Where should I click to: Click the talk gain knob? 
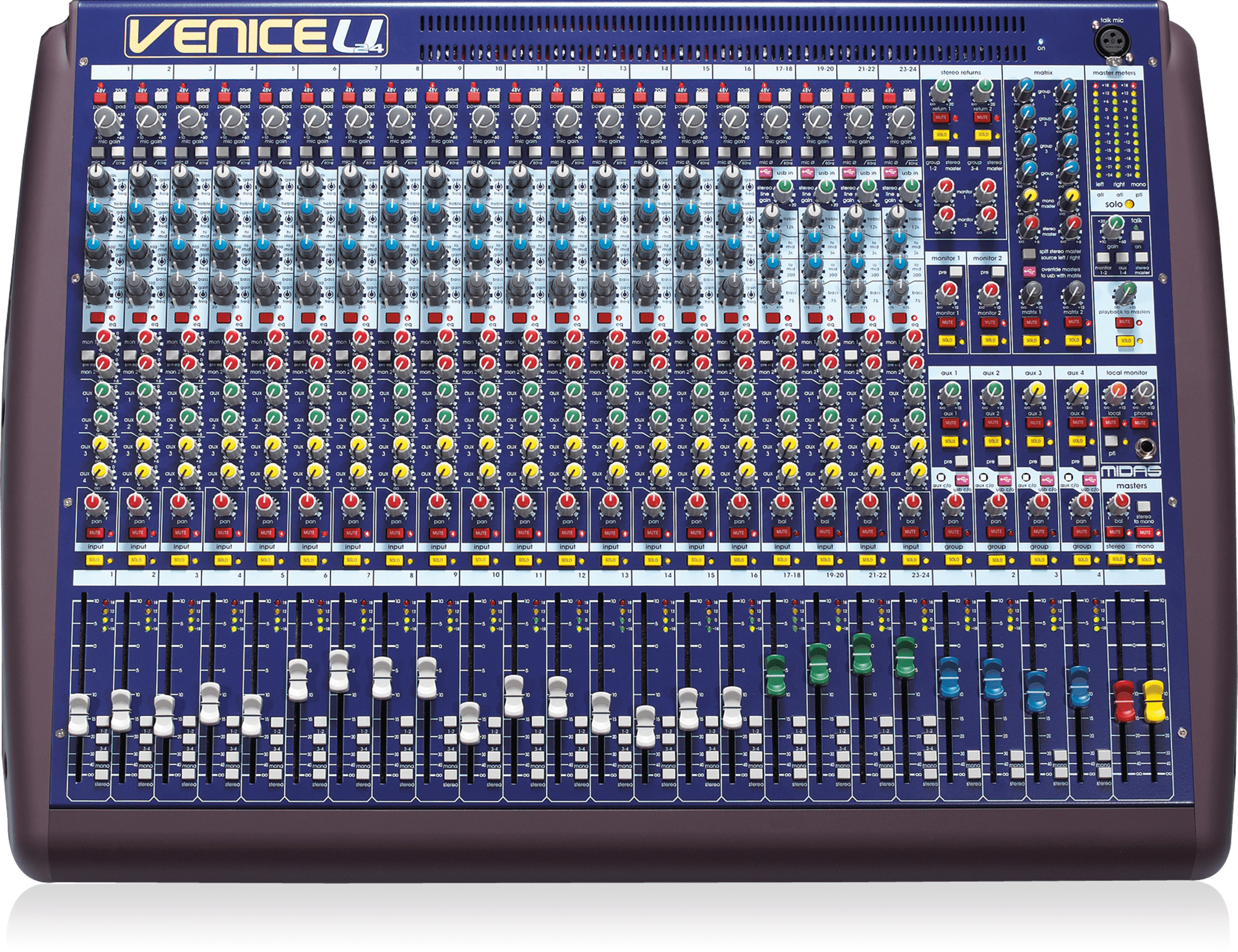click(1114, 226)
